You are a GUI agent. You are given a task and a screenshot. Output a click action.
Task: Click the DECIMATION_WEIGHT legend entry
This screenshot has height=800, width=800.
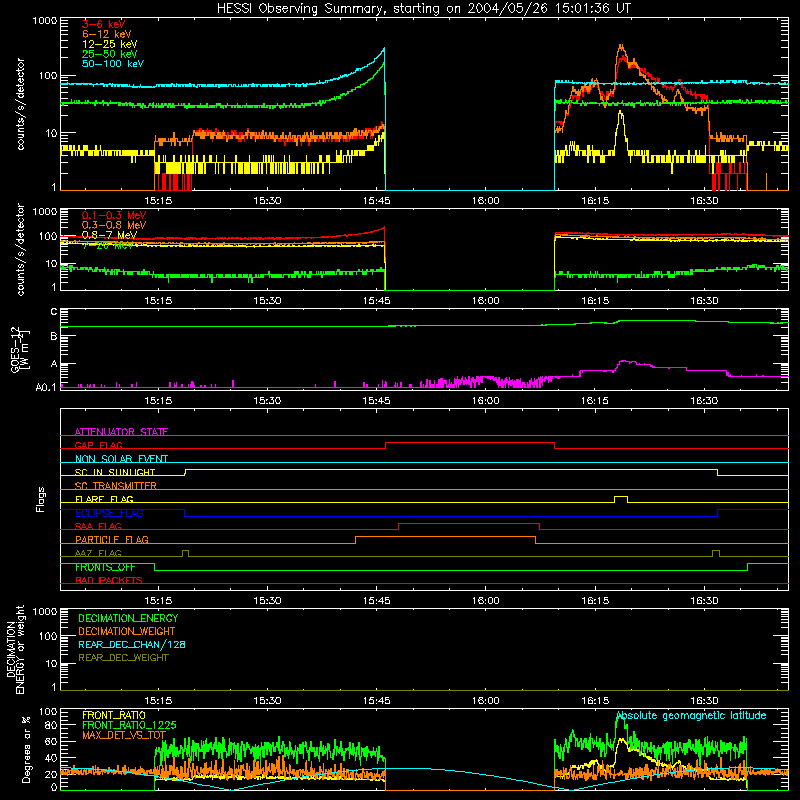127,631
